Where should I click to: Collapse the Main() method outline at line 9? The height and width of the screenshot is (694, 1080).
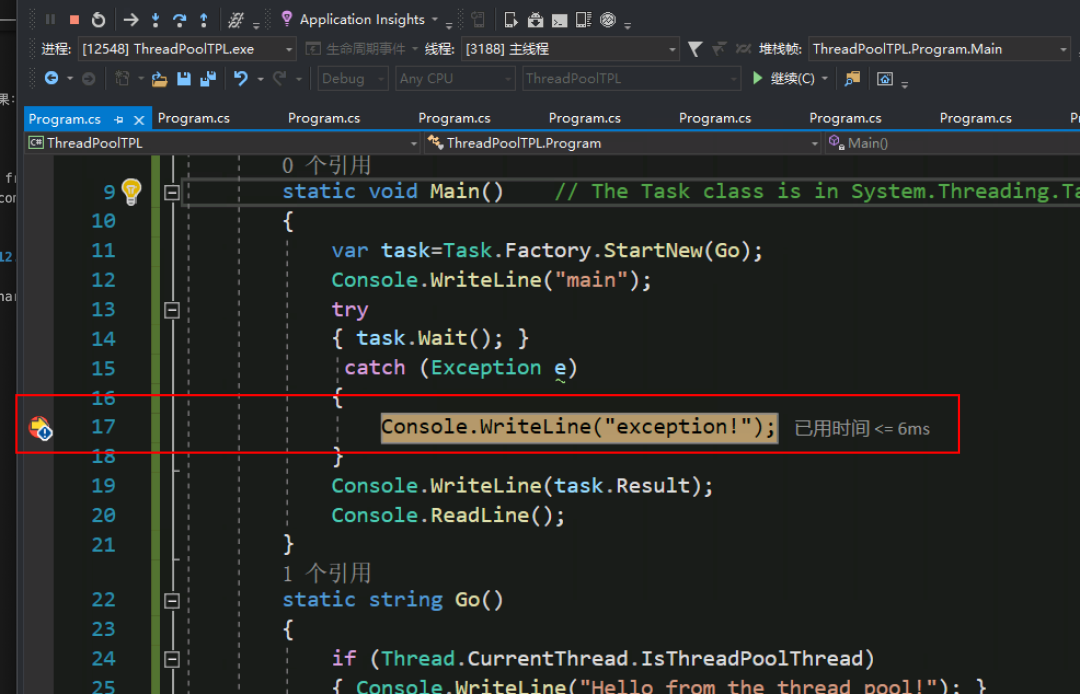click(x=172, y=192)
